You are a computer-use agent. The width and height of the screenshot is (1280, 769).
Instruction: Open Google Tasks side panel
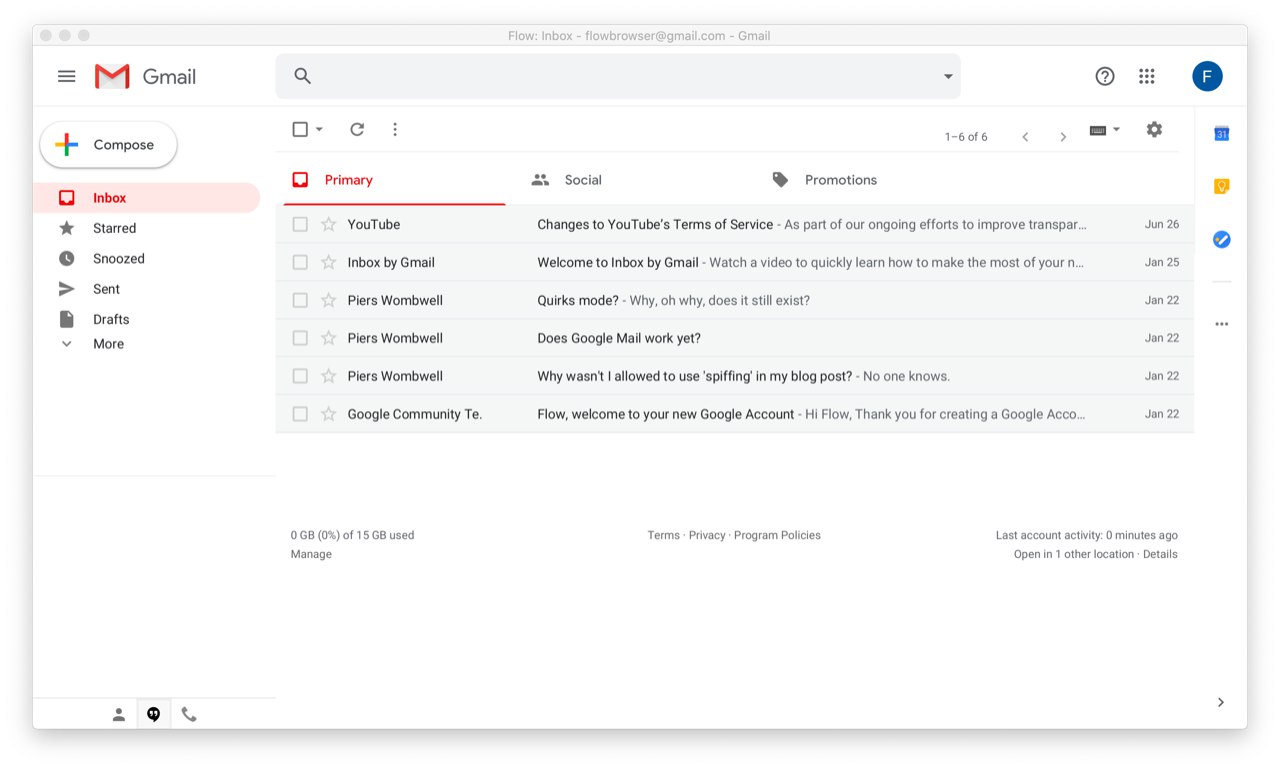1221,239
